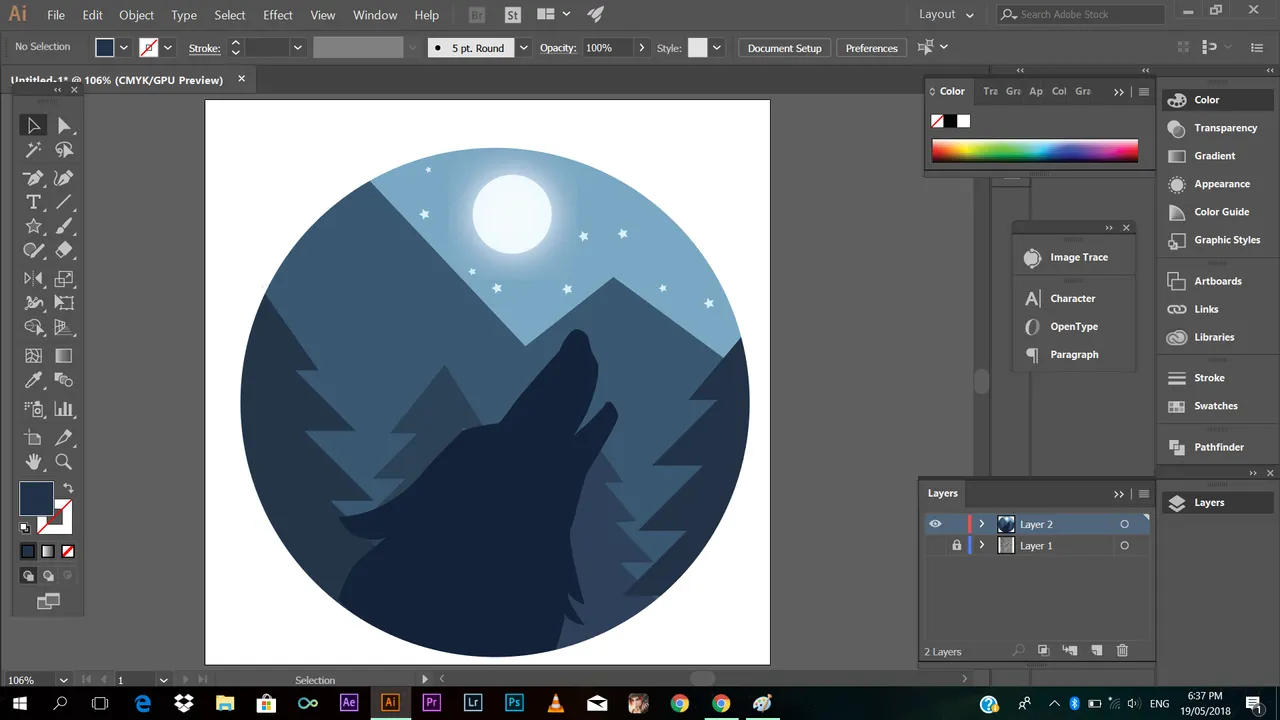
Task: Activate the Artboard tool
Action: (33, 437)
